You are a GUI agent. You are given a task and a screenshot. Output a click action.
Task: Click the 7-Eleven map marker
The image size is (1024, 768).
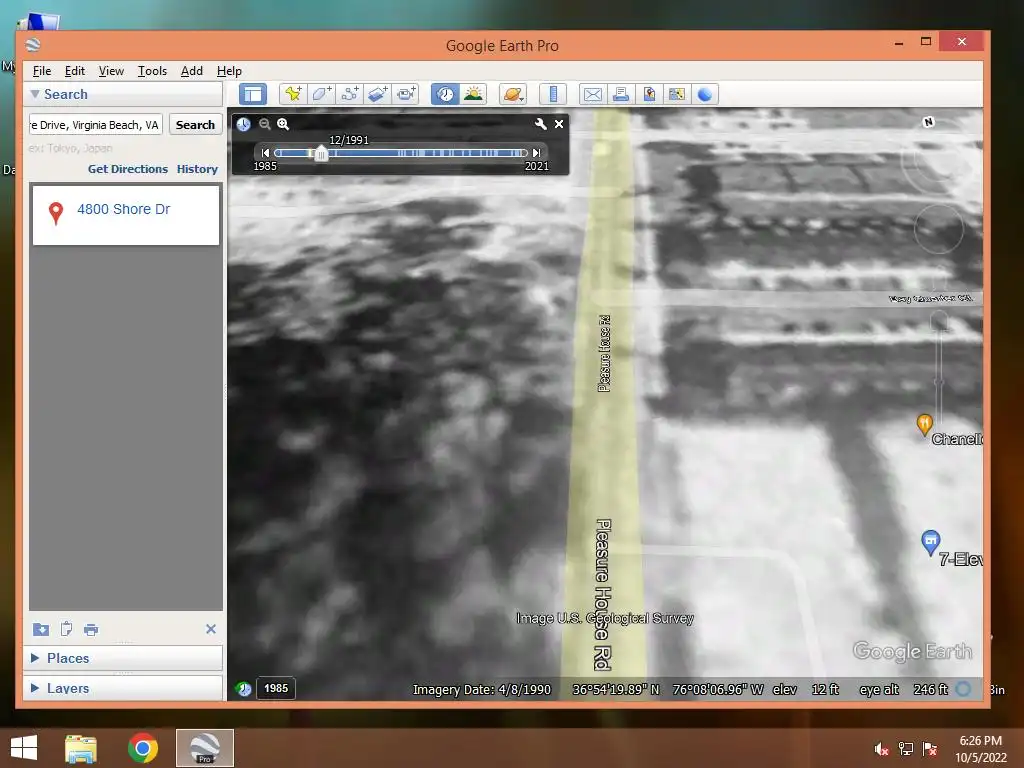tap(931, 542)
